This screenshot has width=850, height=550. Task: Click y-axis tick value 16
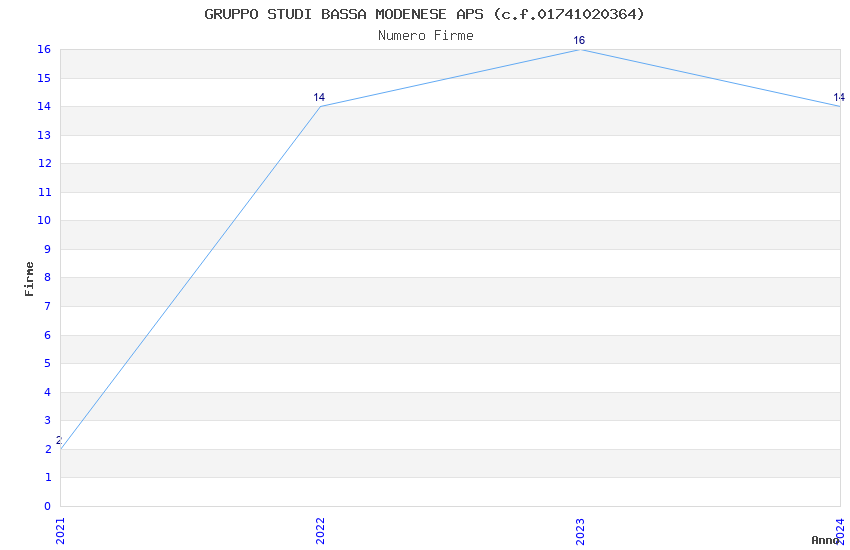tap(44, 49)
